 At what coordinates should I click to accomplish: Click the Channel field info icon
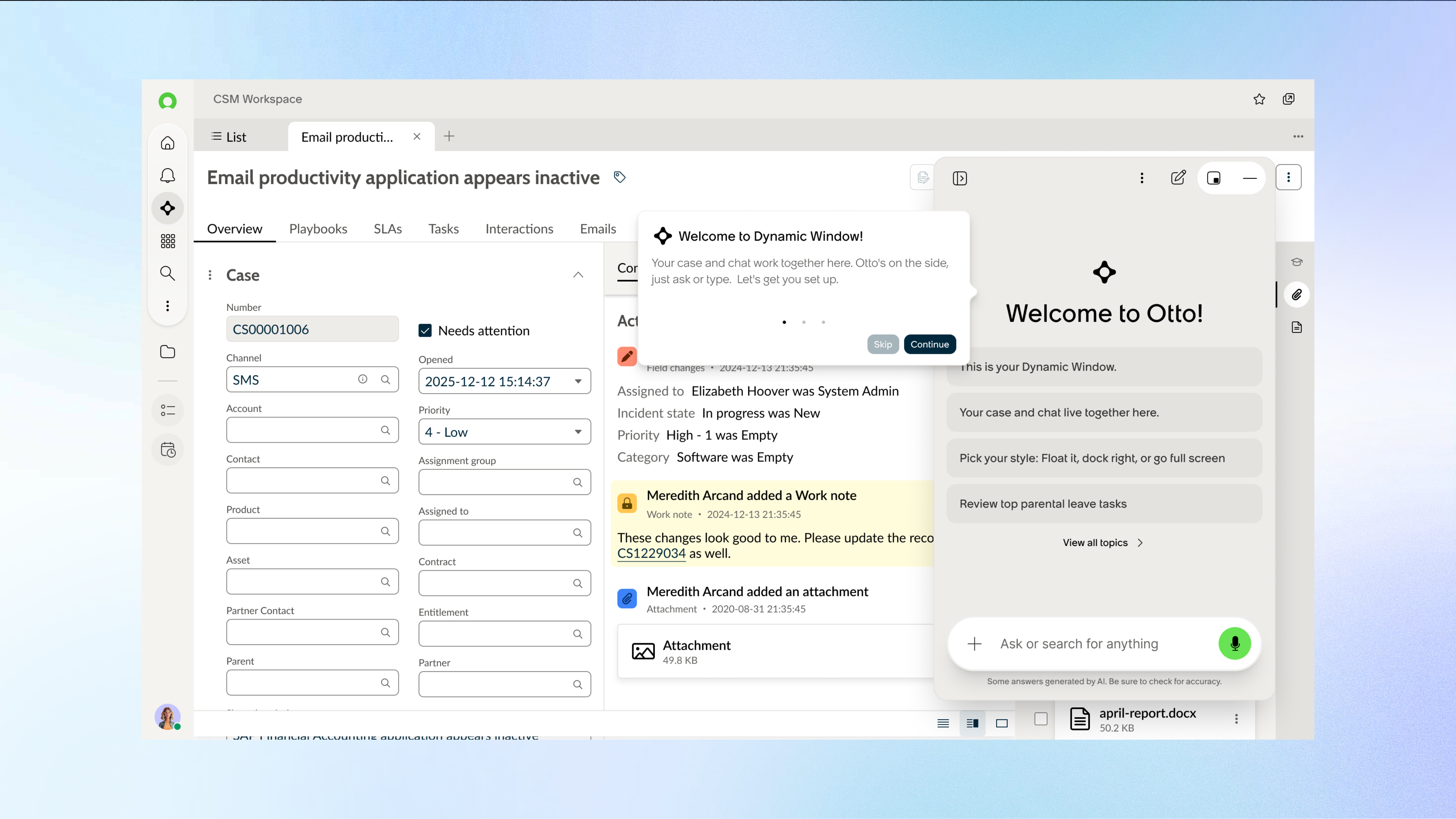(362, 379)
